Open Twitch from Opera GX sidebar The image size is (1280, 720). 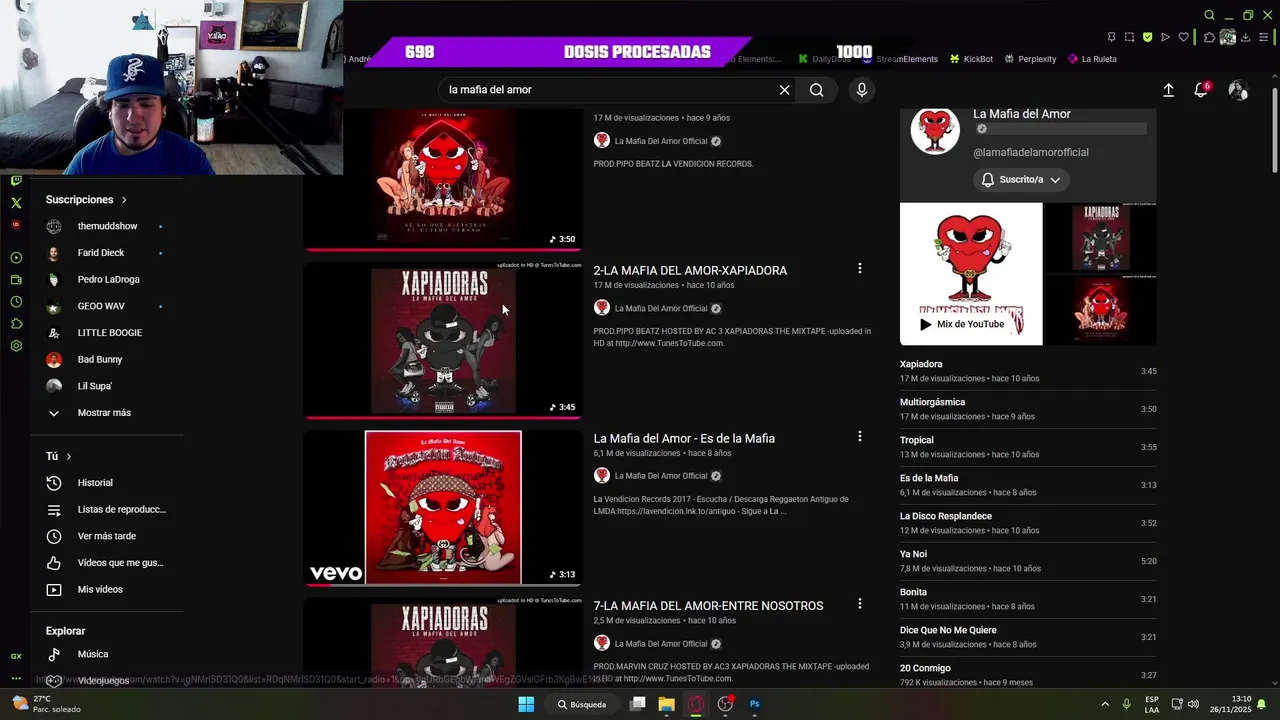(x=16, y=181)
